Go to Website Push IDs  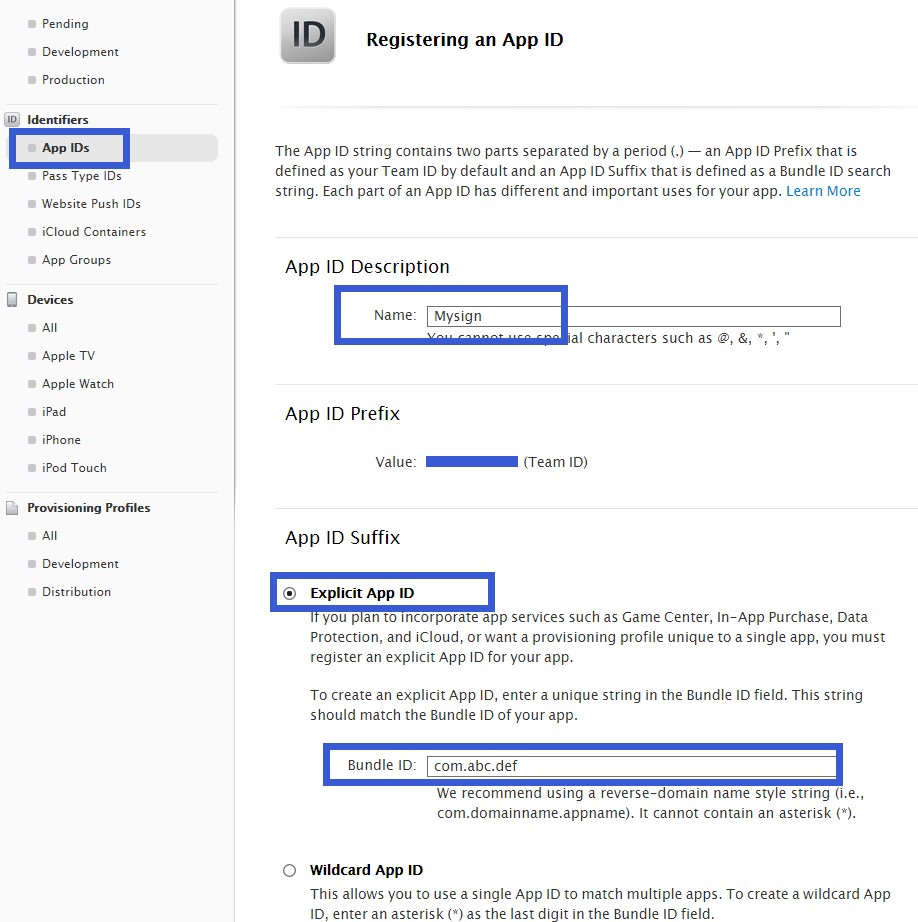[x=91, y=204]
